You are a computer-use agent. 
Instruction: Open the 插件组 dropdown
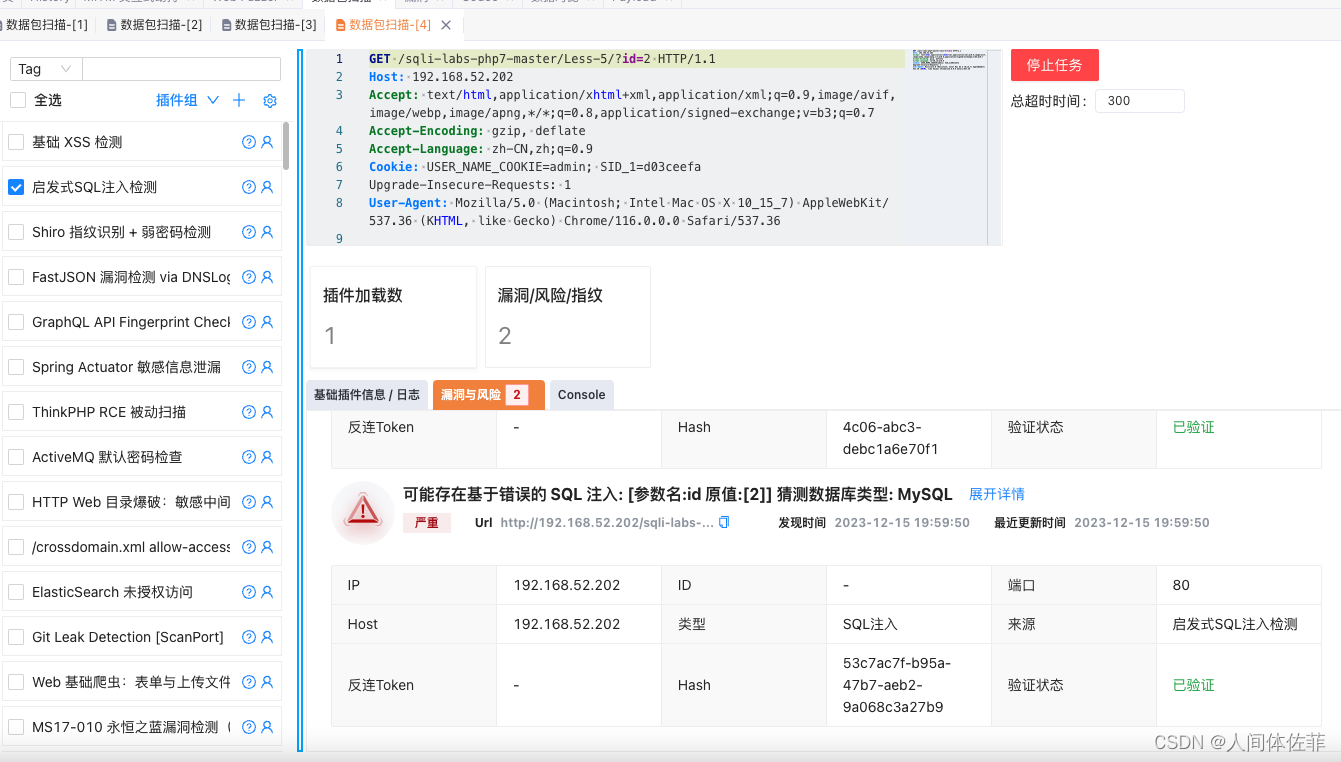(187, 100)
